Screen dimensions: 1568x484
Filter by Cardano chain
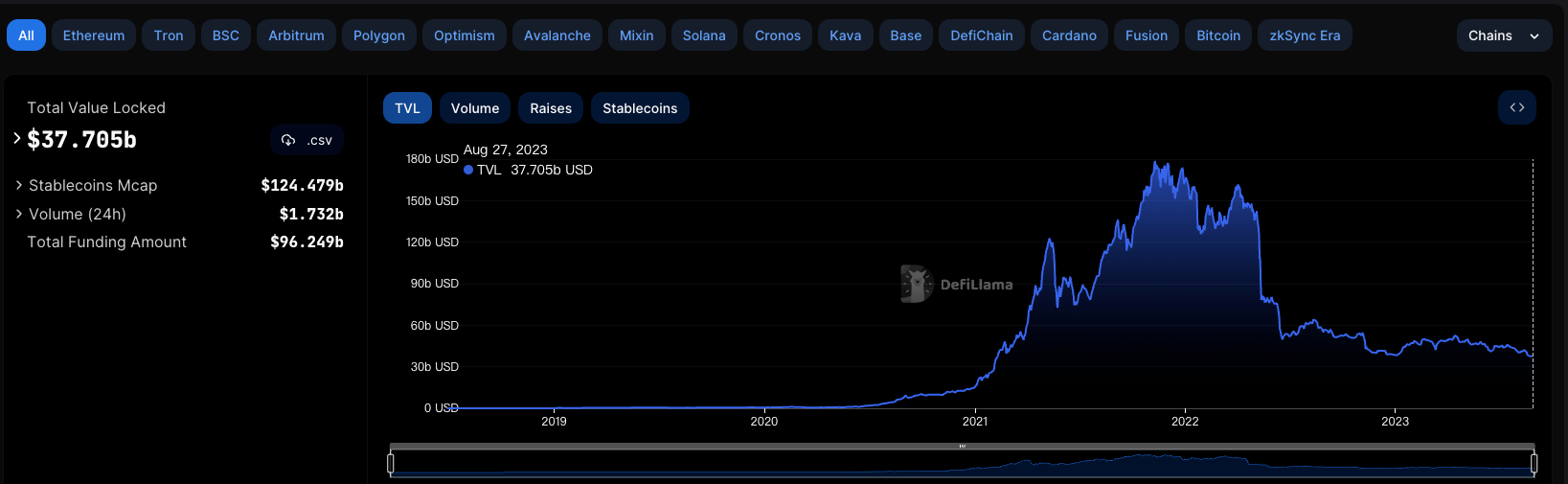tap(1069, 35)
